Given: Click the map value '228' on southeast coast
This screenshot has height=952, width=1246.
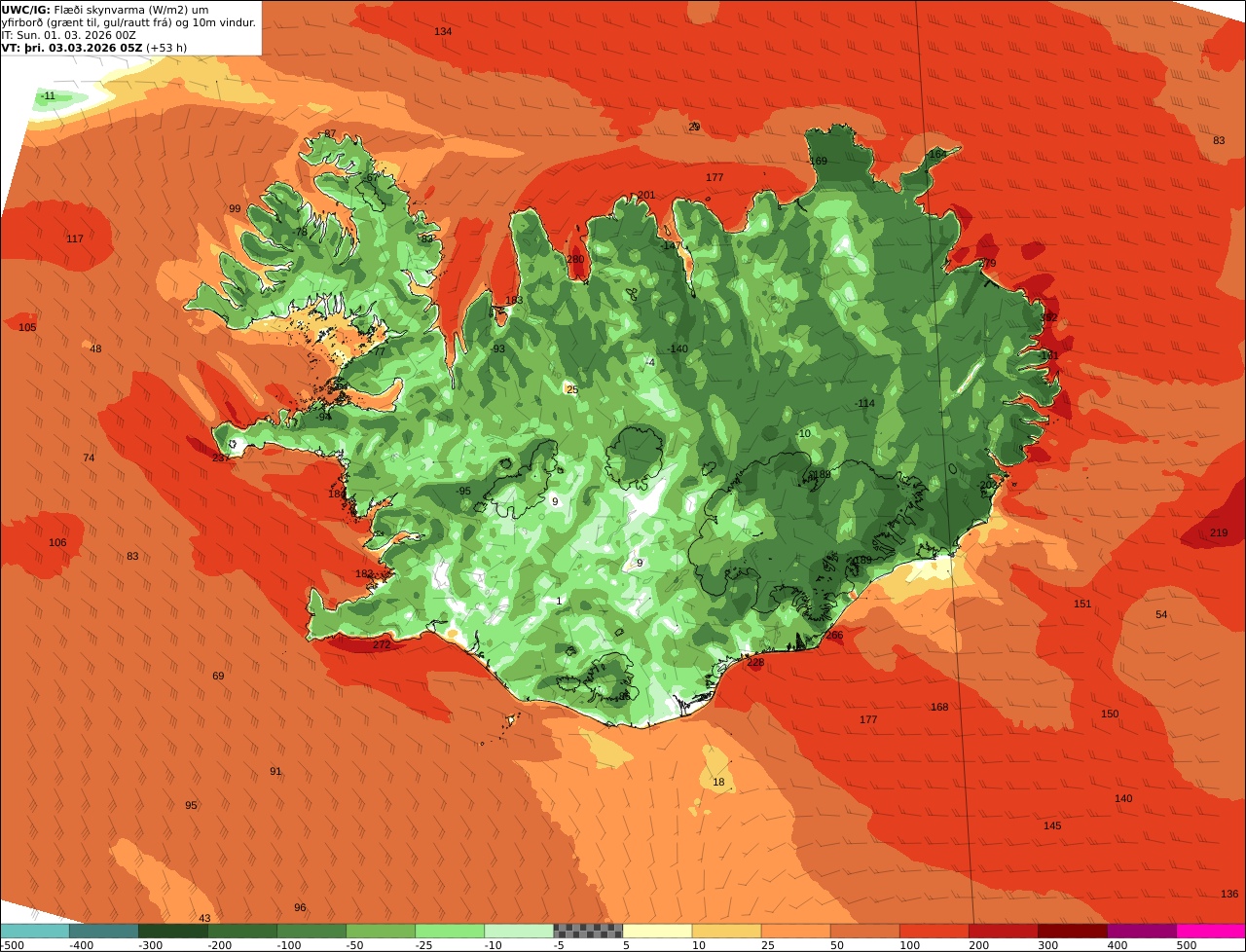Looking at the screenshot, I should [x=755, y=662].
